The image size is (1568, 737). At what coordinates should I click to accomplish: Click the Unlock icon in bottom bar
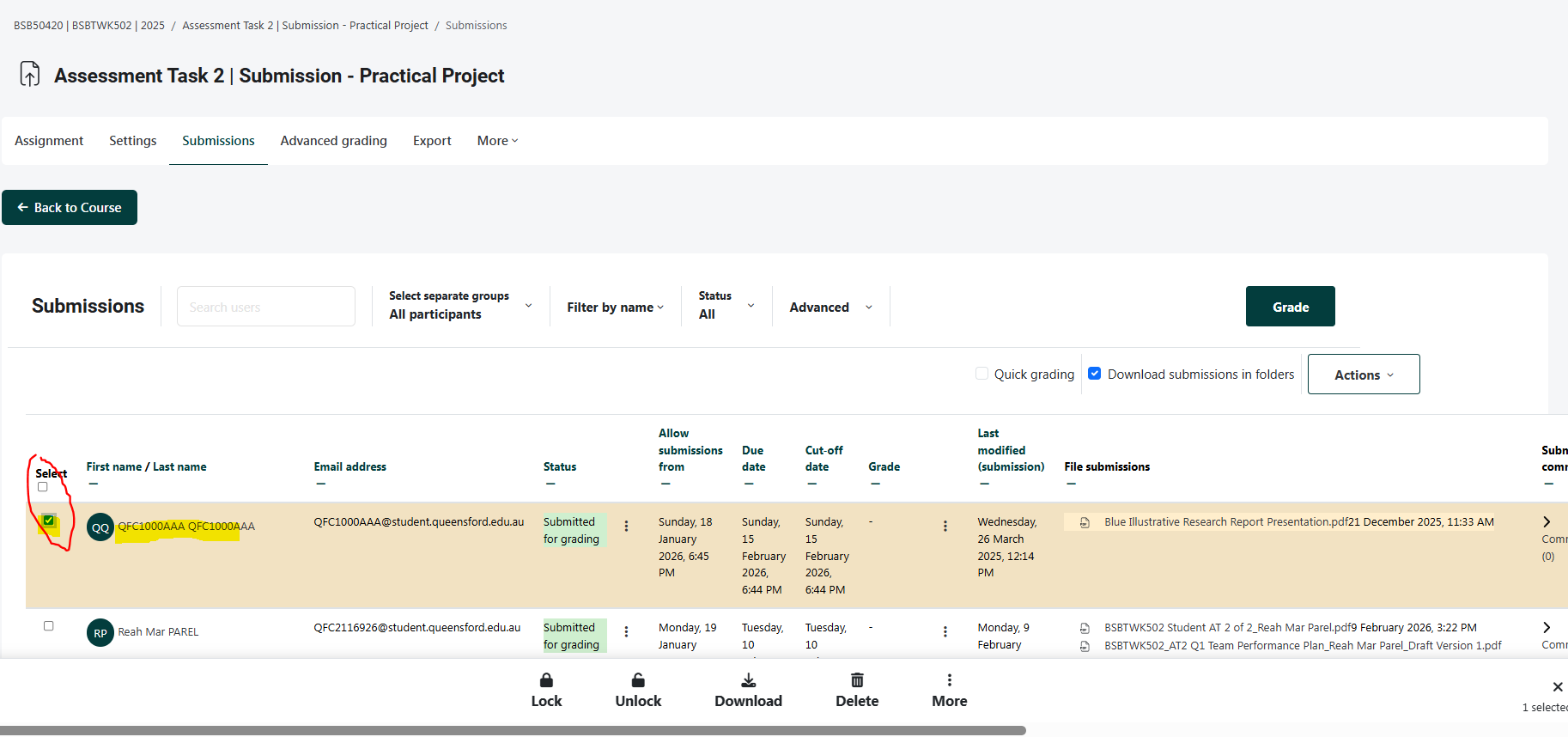click(x=638, y=680)
